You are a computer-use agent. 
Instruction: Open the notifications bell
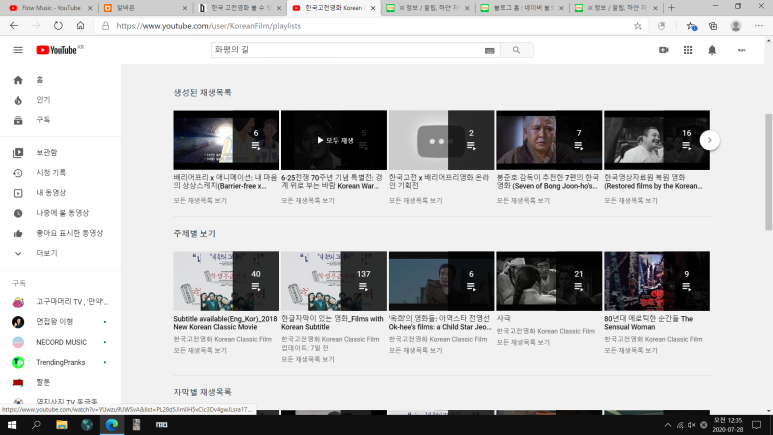click(712, 50)
